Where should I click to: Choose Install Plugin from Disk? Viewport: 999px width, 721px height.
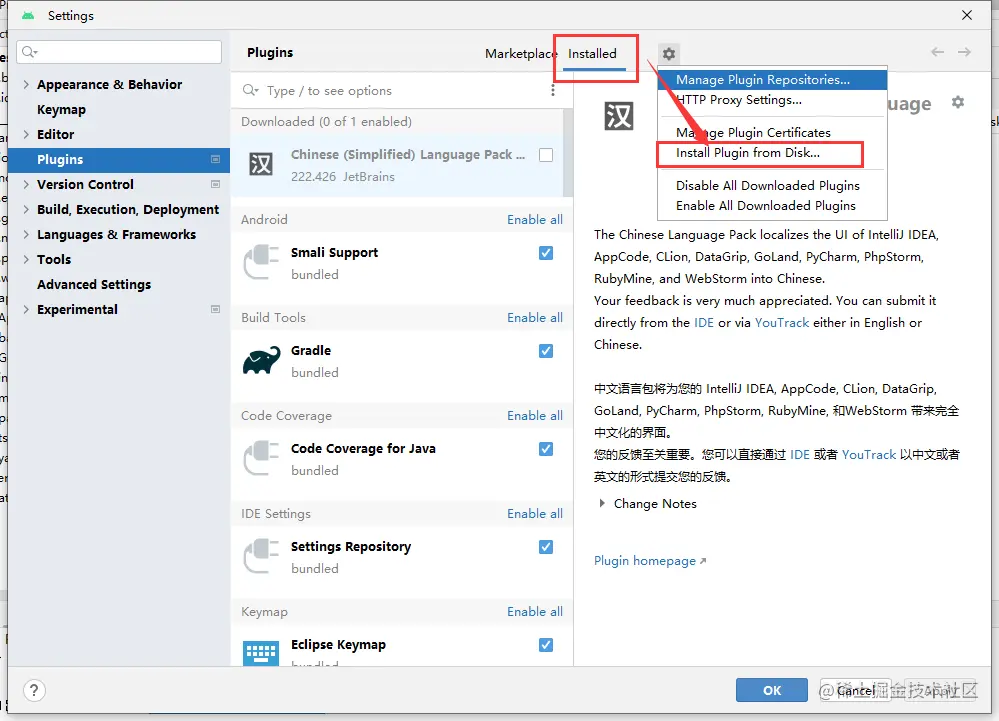pos(772,153)
